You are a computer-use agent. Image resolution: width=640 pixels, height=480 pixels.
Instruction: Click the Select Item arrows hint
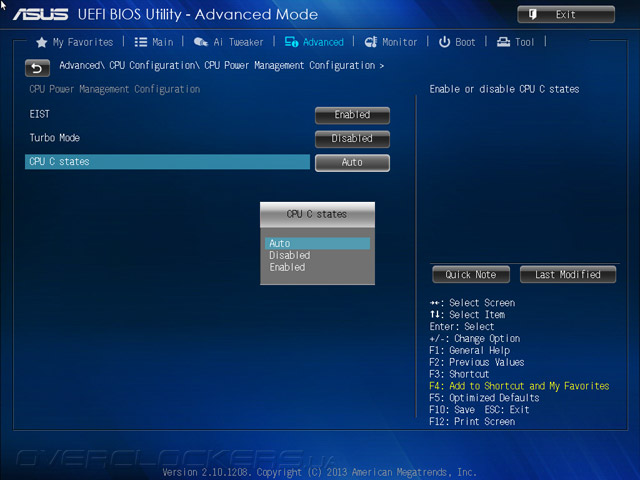coord(467,315)
